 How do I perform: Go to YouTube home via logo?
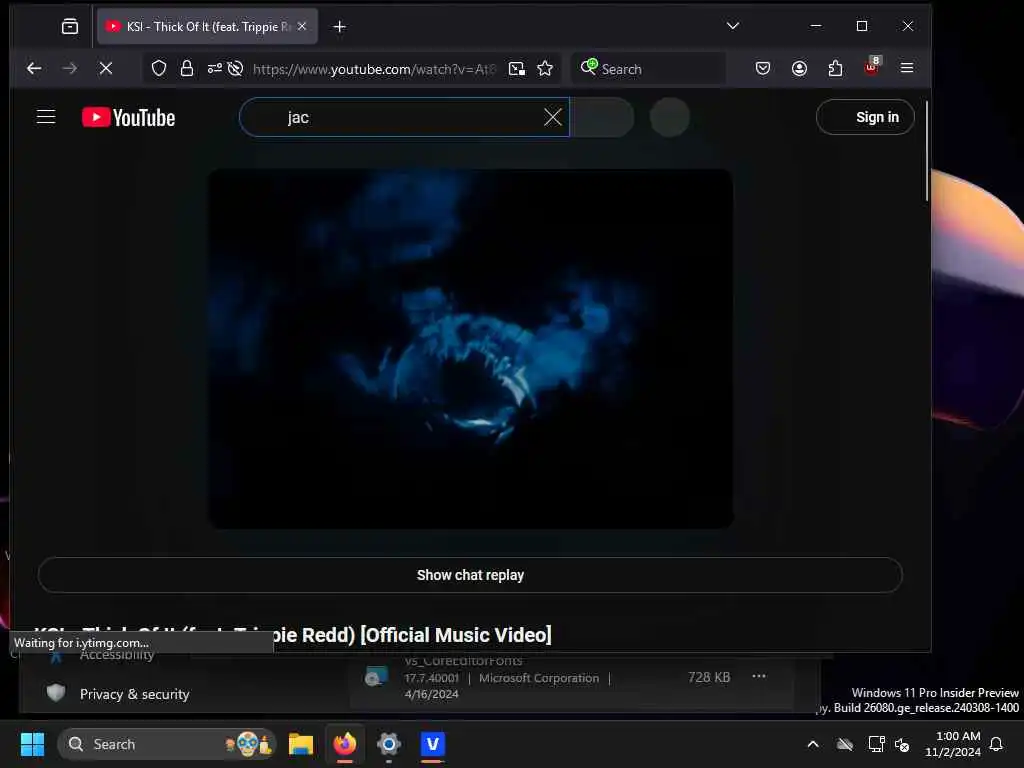[129, 118]
